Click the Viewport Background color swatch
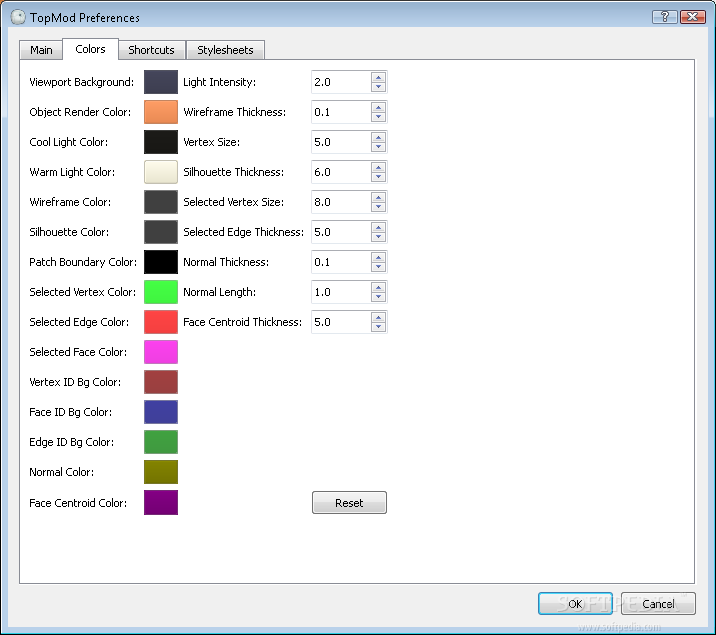This screenshot has width=716, height=635. (161, 82)
